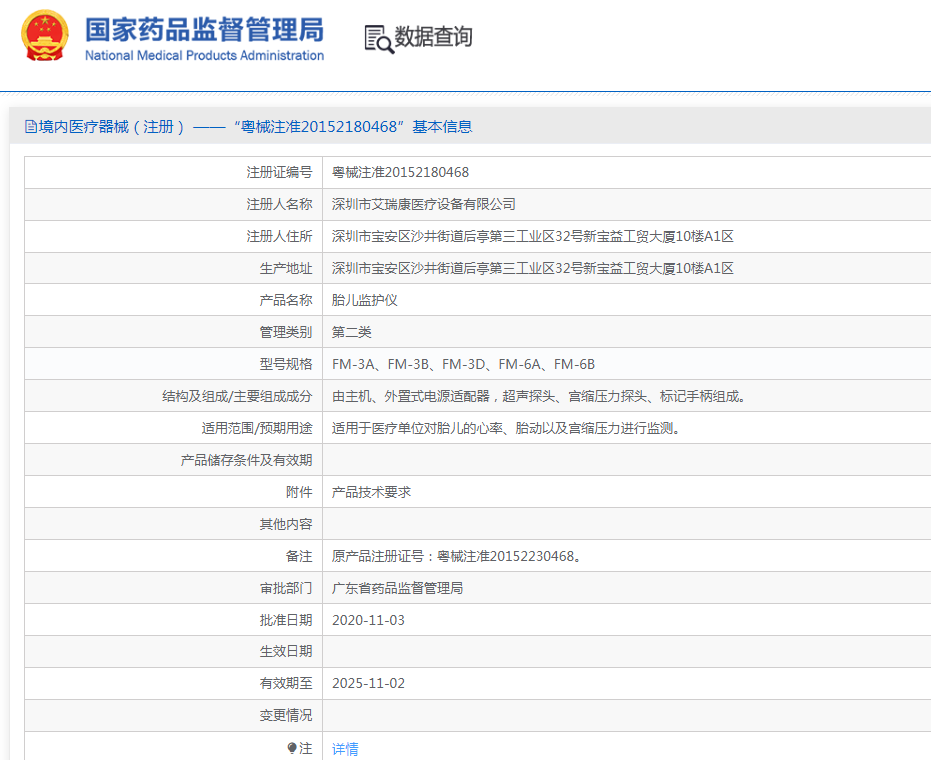Click the 适用范围 intended use value
The height and width of the screenshot is (760, 931).
pyautogui.click(x=506, y=428)
